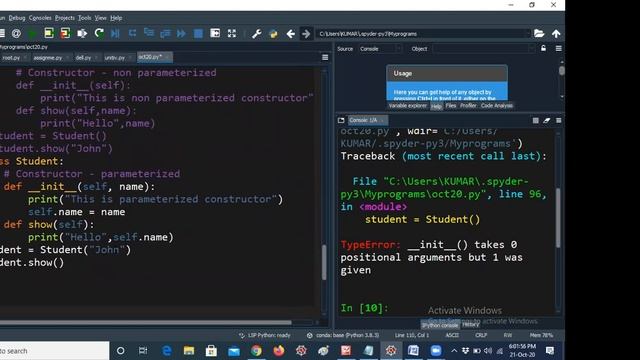
Task: Open Firefox from the taskbar
Action: click(x=279, y=351)
